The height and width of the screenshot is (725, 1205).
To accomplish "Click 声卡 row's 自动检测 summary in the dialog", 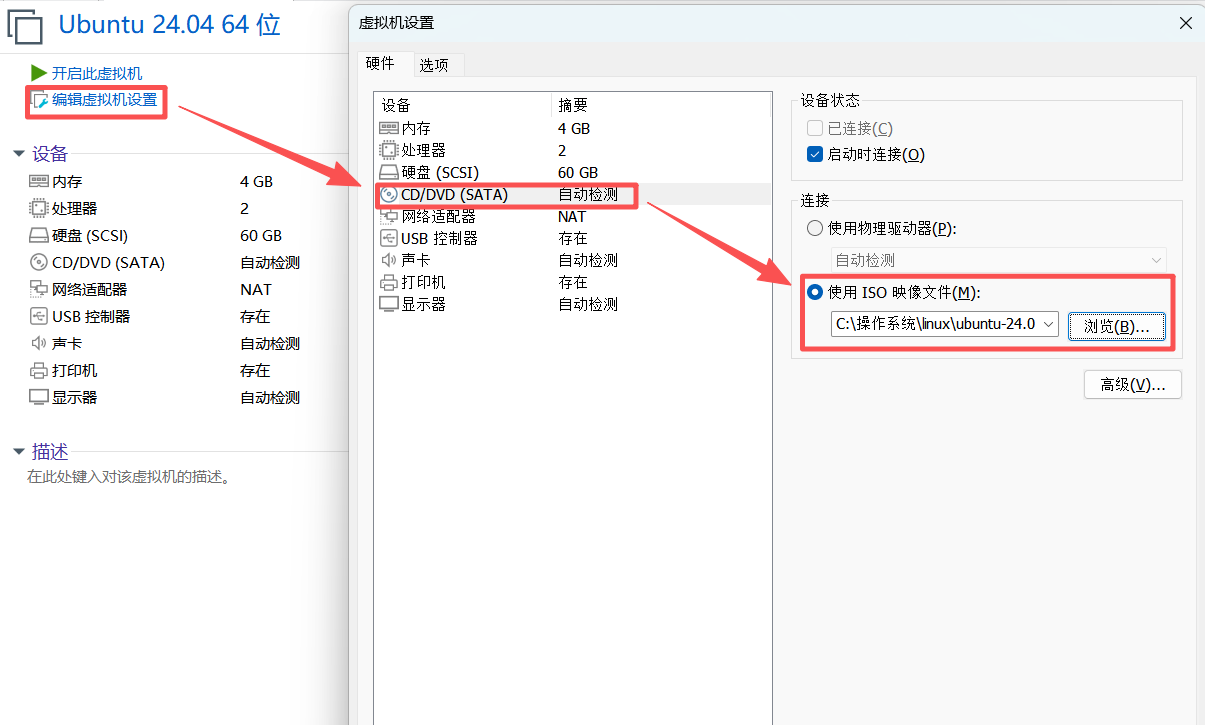I will (588, 260).
